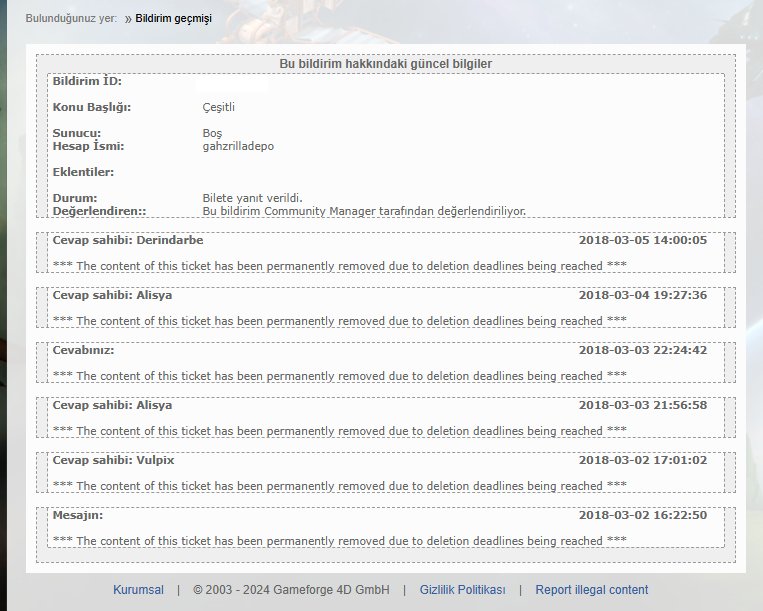The height and width of the screenshot is (611, 763).
Task: Click the Konu Başlığı value Çeşitli
Action: [219, 107]
